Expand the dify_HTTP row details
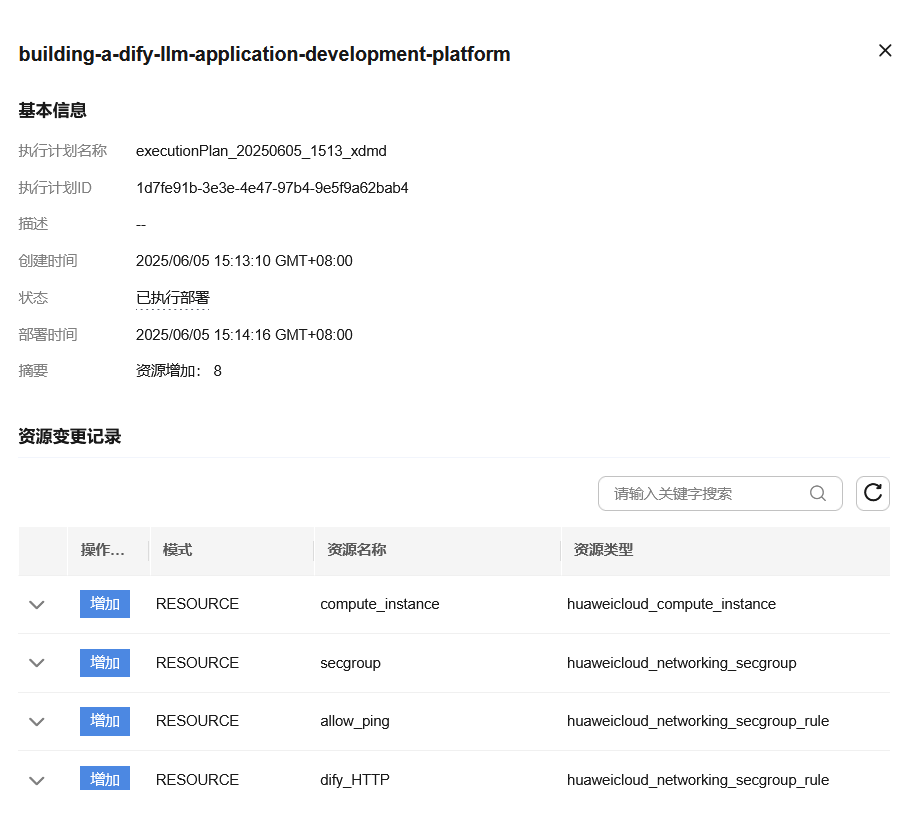This screenshot has height=821, width=906. tap(37, 781)
